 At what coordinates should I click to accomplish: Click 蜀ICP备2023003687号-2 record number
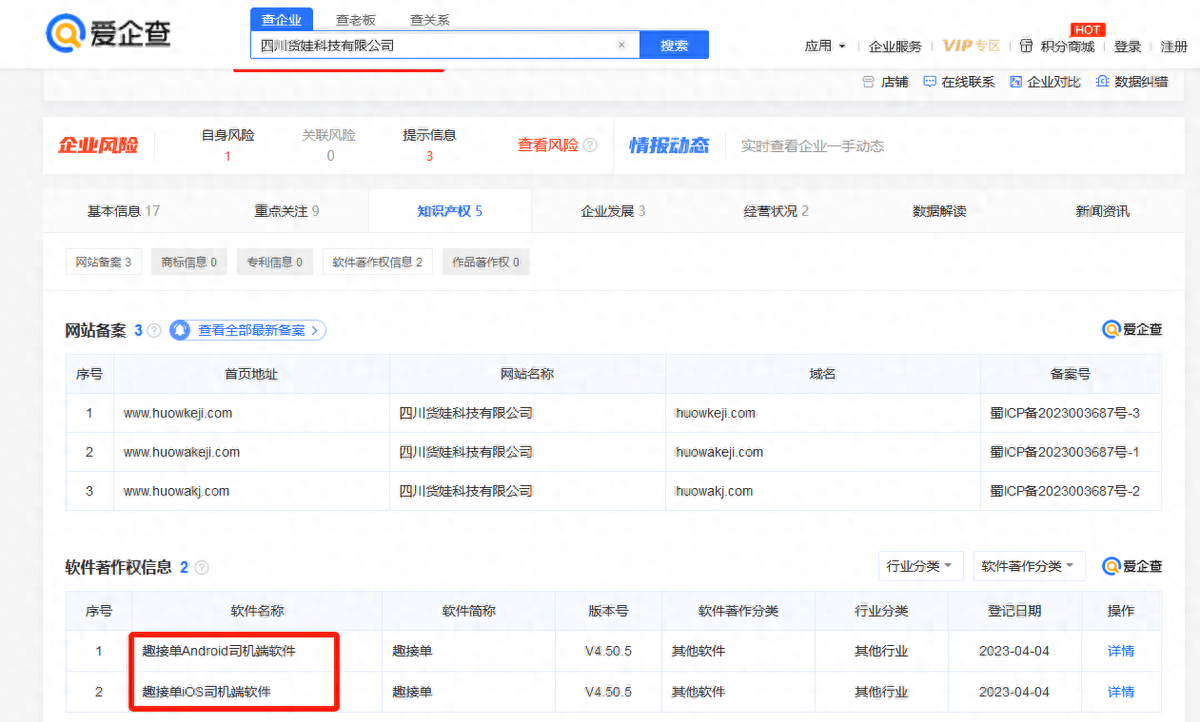click(1065, 491)
